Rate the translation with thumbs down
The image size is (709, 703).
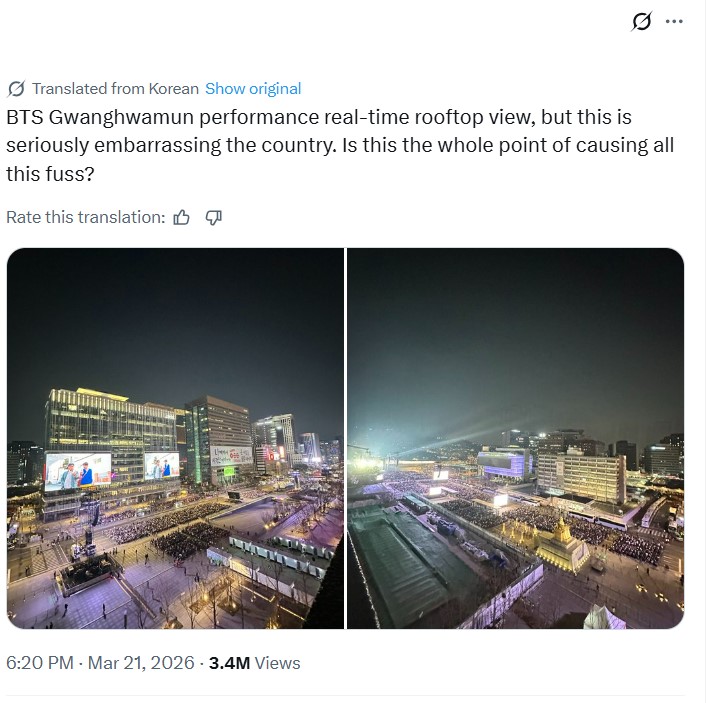coord(213,217)
